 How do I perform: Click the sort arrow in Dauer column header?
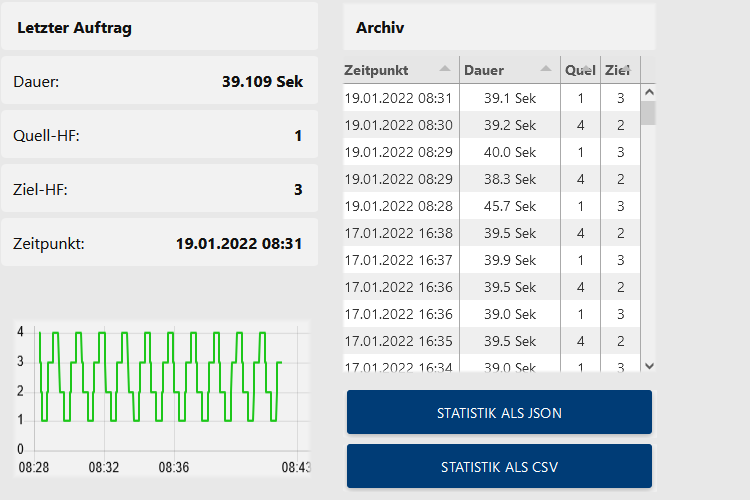pos(546,69)
